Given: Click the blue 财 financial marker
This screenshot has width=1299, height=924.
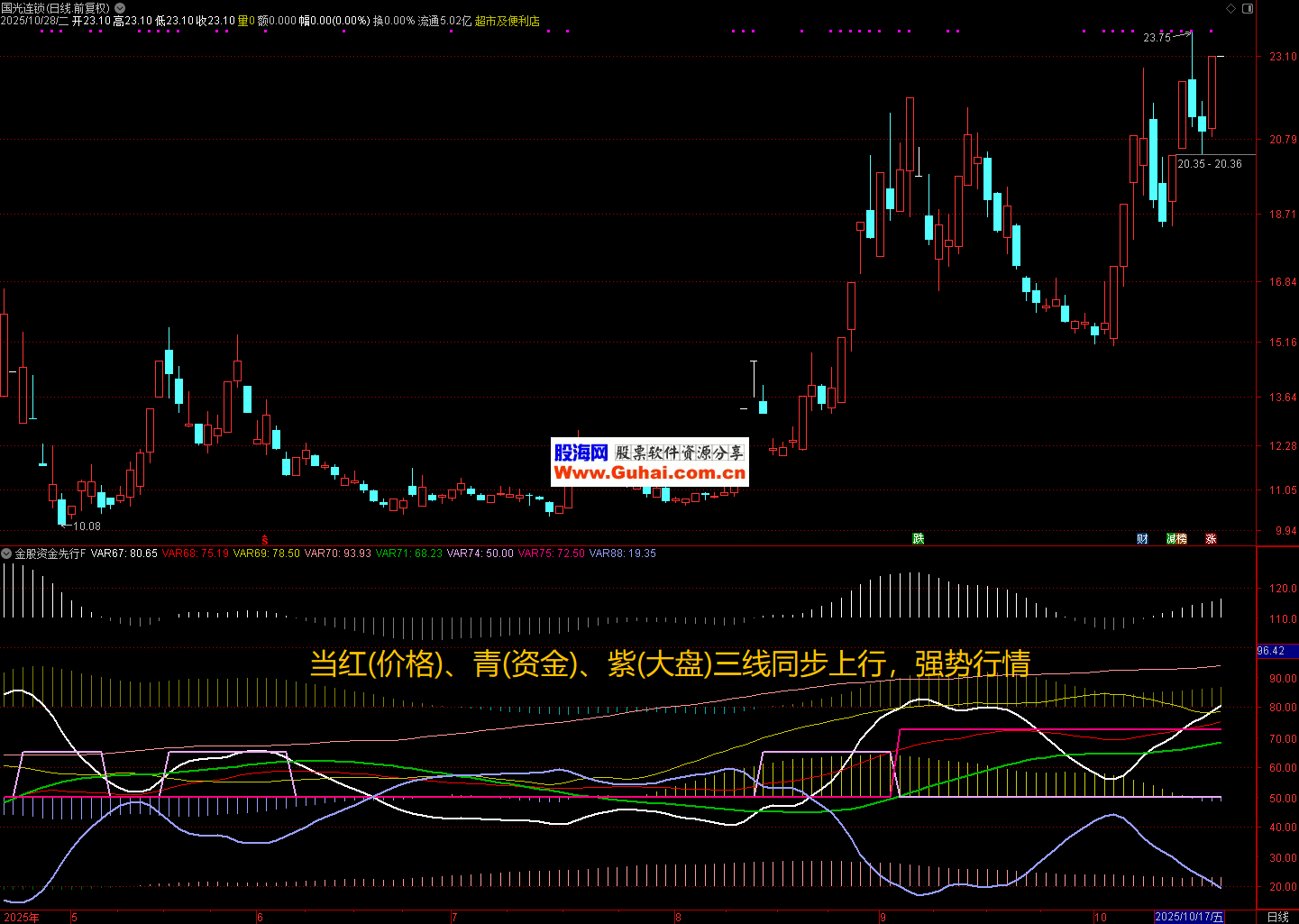Looking at the screenshot, I should tap(1142, 539).
